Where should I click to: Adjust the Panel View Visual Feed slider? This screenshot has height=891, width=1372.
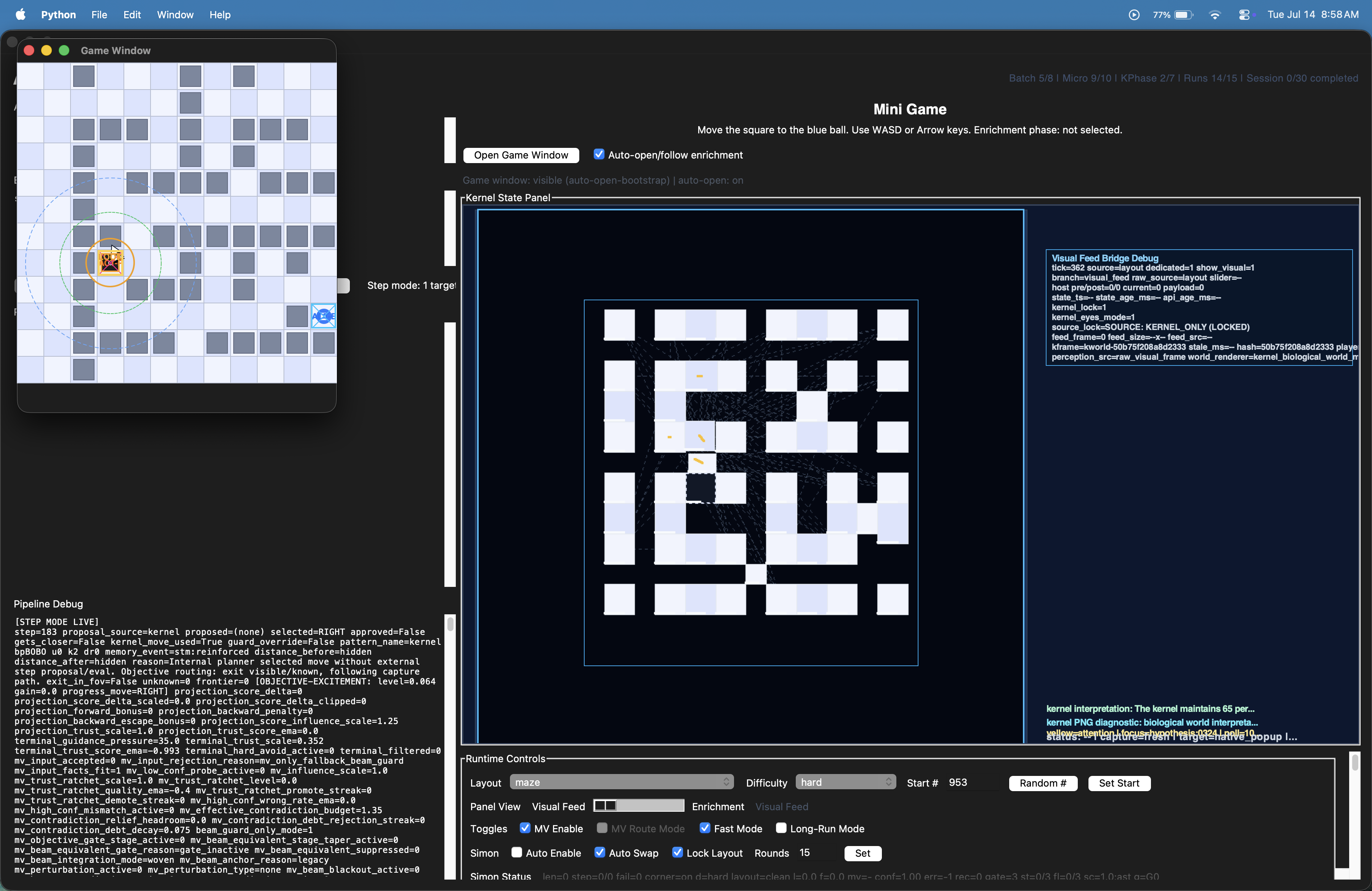click(x=638, y=805)
